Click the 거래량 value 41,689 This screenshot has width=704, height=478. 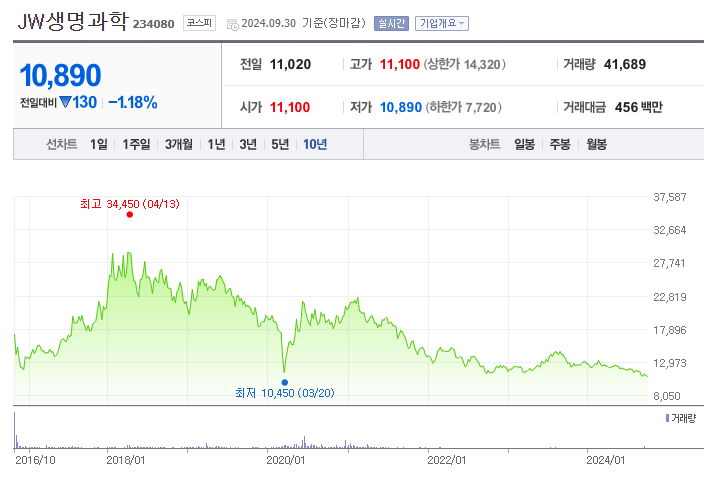(625, 64)
